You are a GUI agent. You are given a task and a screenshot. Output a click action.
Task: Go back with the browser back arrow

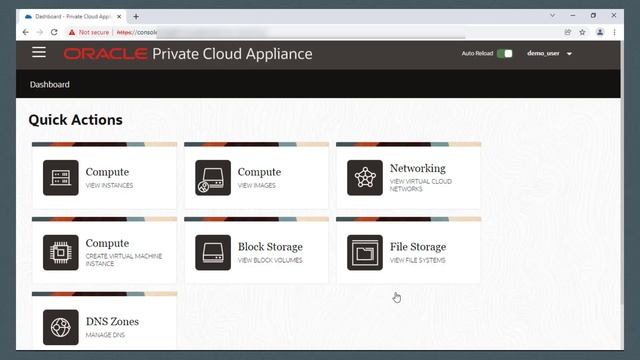[25, 32]
